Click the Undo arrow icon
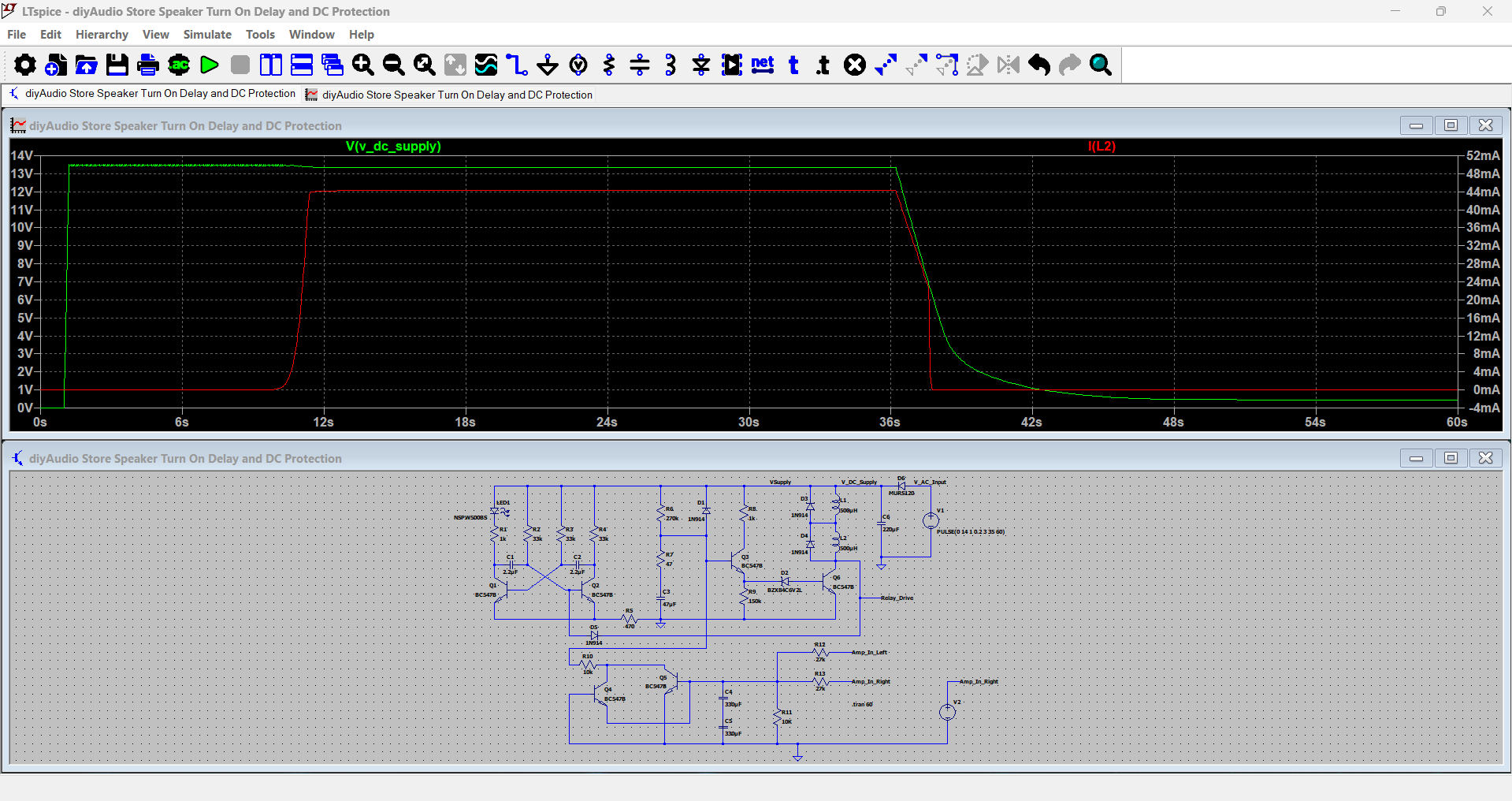 [x=1039, y=65]
